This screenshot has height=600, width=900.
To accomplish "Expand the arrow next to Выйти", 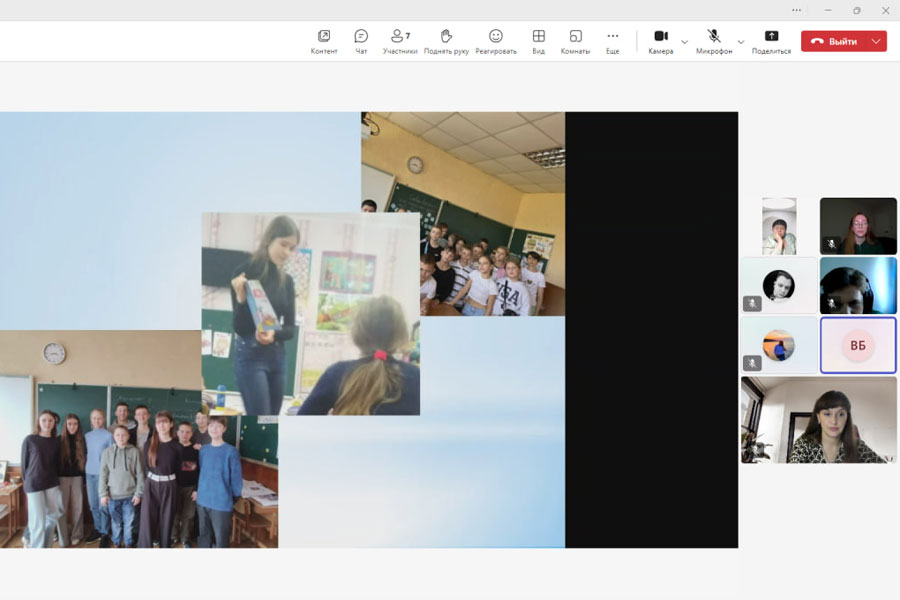I will coord(876,41).
